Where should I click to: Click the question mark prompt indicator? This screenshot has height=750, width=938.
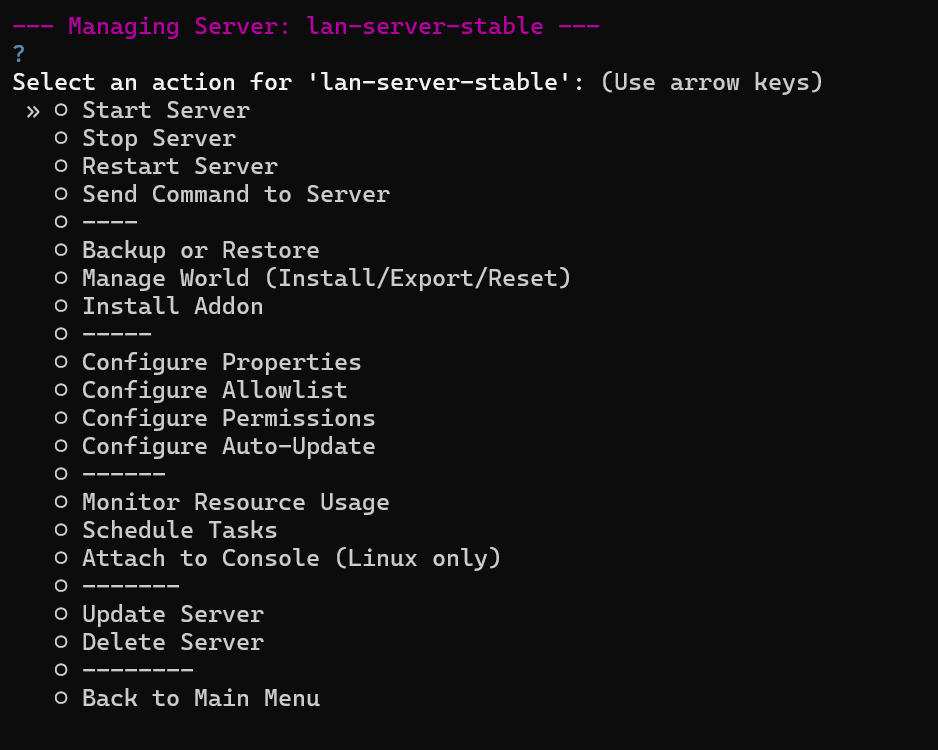(x=18, y=54)
